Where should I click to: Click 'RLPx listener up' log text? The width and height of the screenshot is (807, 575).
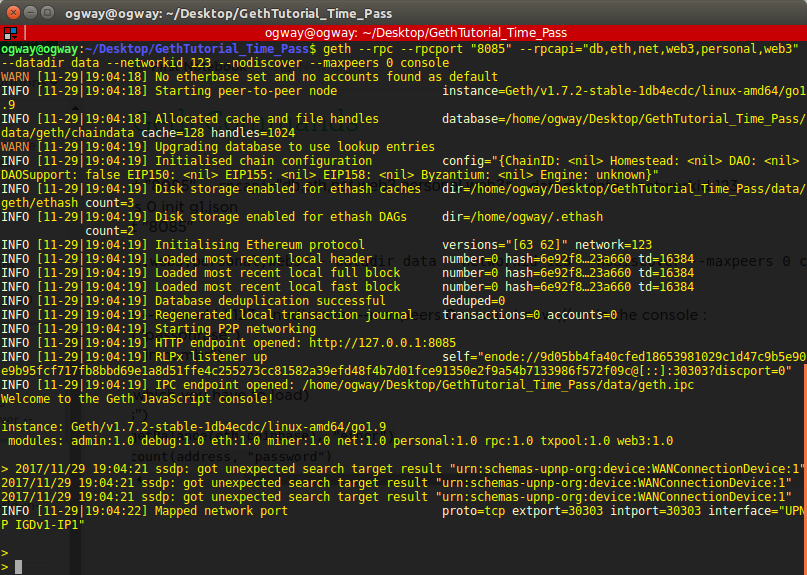(211, 357)
